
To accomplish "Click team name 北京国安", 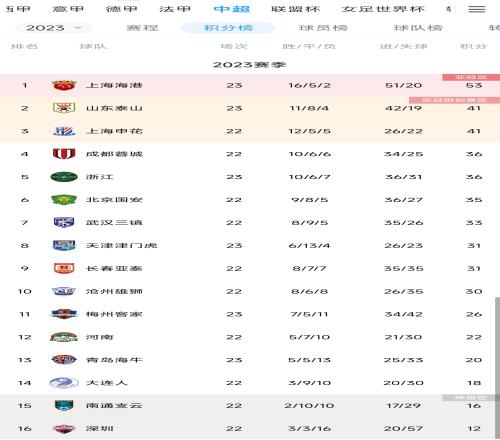I will point(114,200).
